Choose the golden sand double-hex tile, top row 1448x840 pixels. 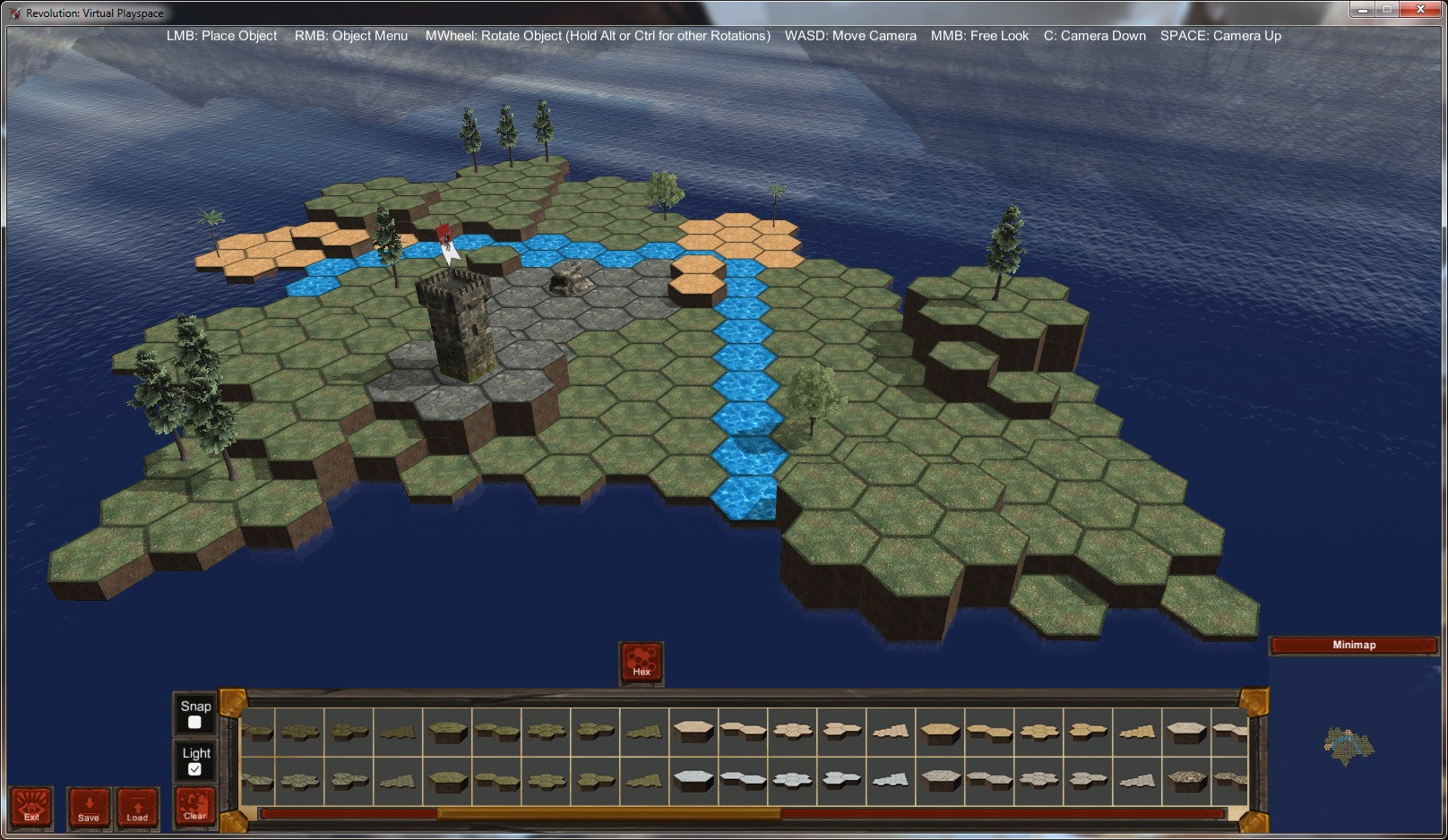989,732
